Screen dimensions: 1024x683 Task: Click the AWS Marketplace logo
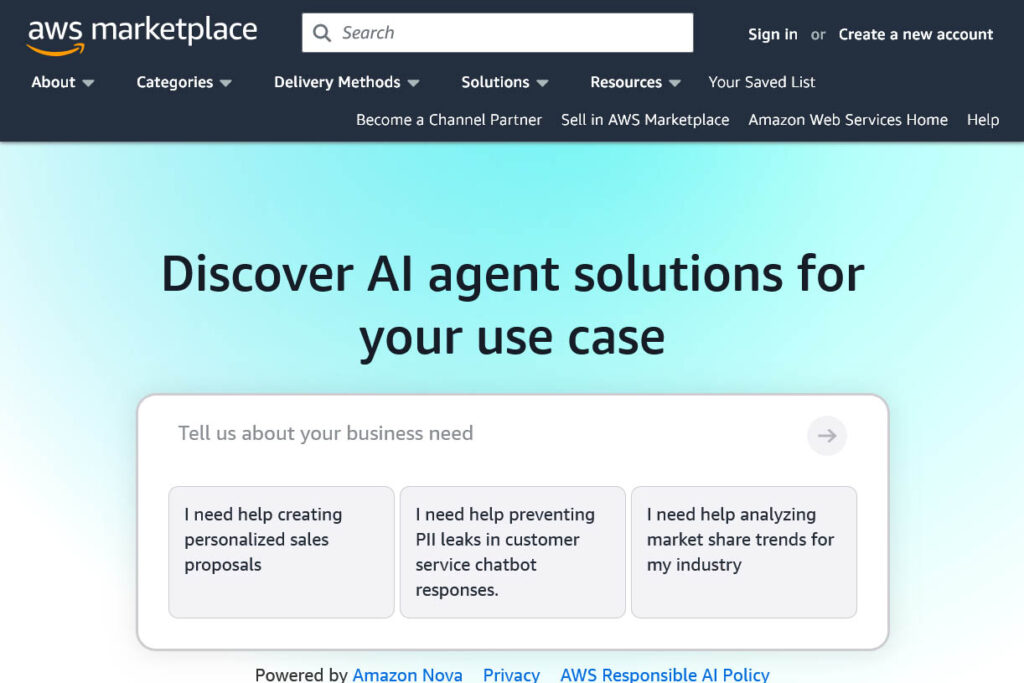(x=140, y=31)
